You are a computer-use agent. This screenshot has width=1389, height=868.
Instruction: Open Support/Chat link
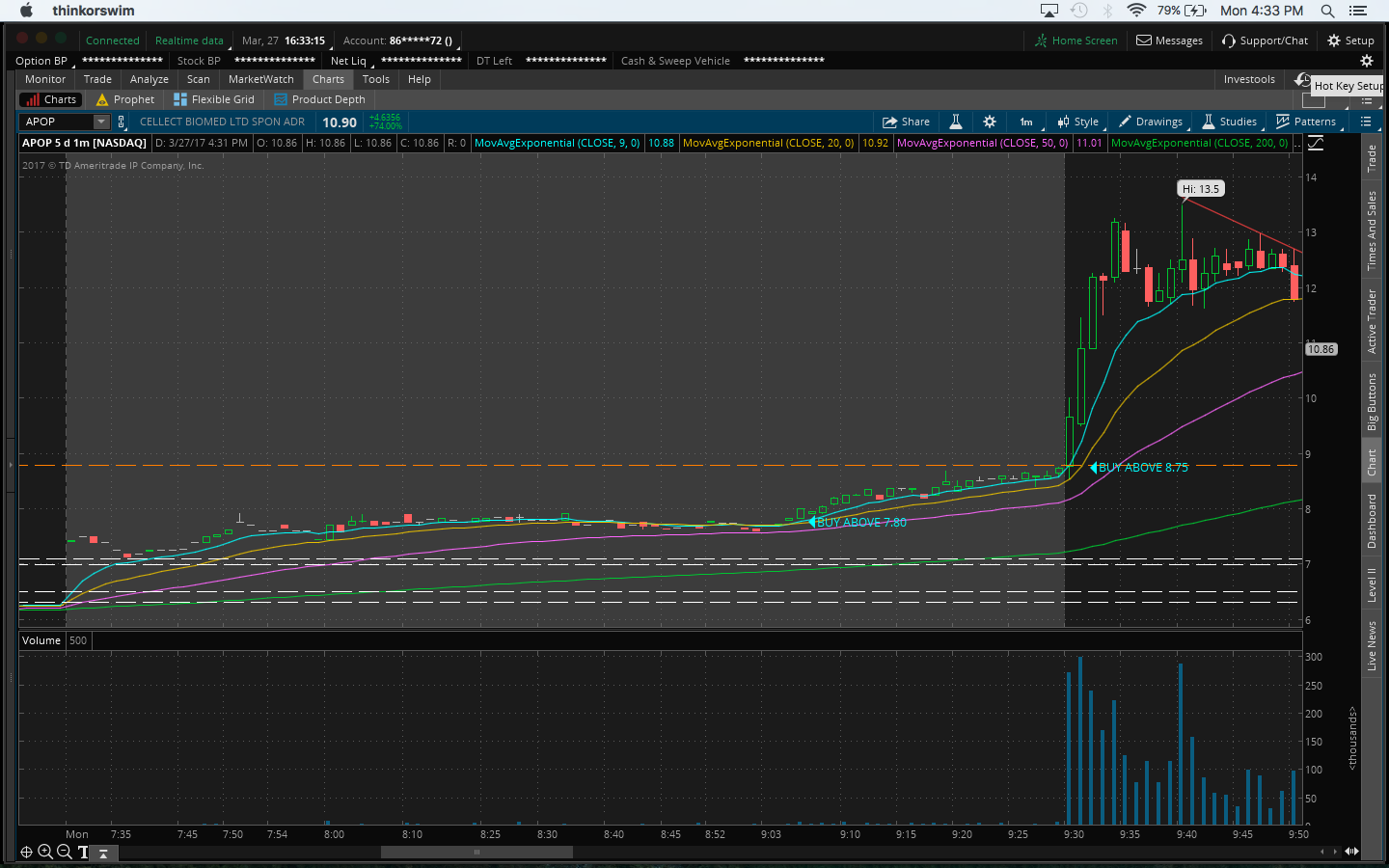(x=1265, y=41)
